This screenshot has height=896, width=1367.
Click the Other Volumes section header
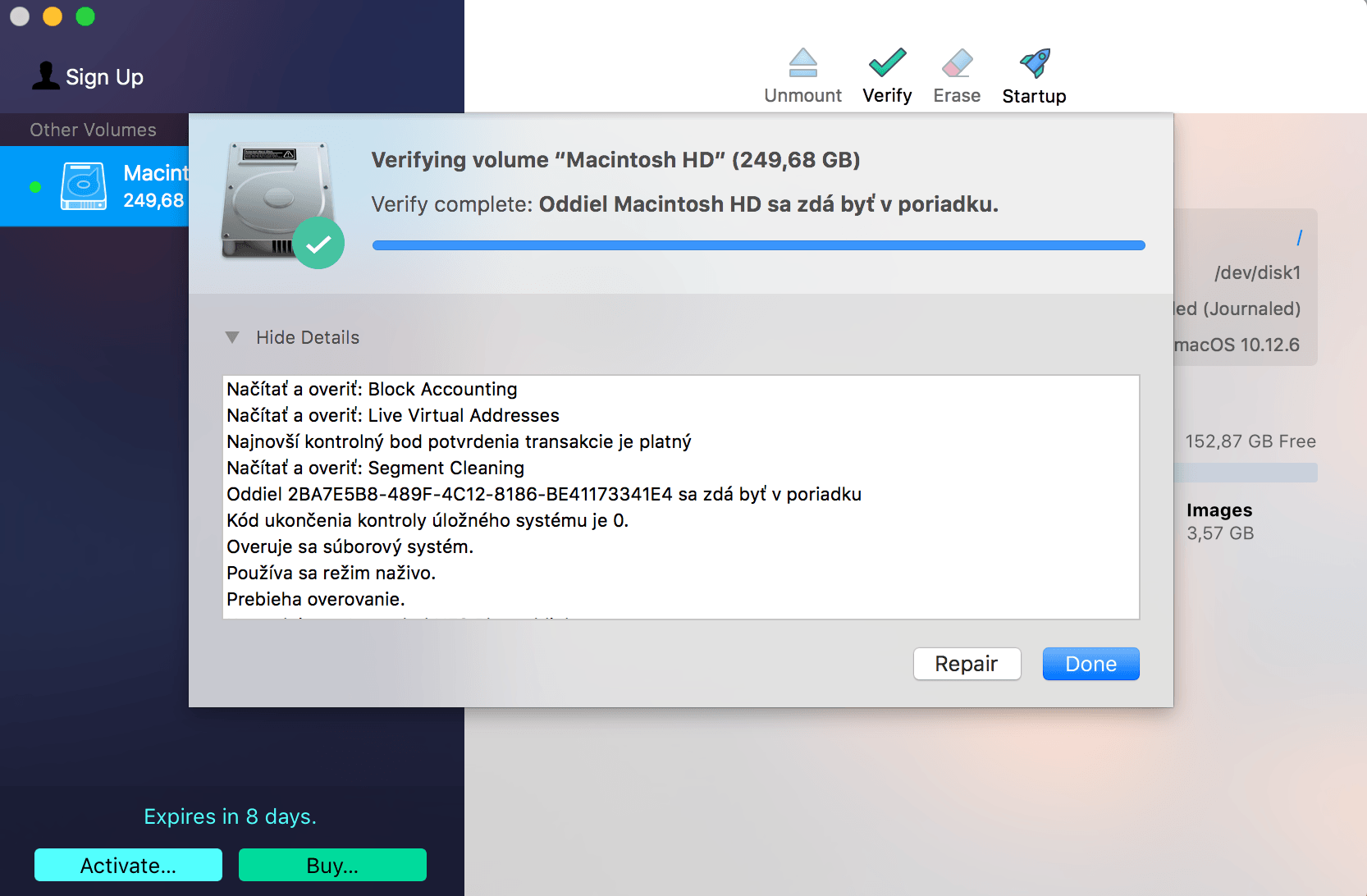(93, 130)
